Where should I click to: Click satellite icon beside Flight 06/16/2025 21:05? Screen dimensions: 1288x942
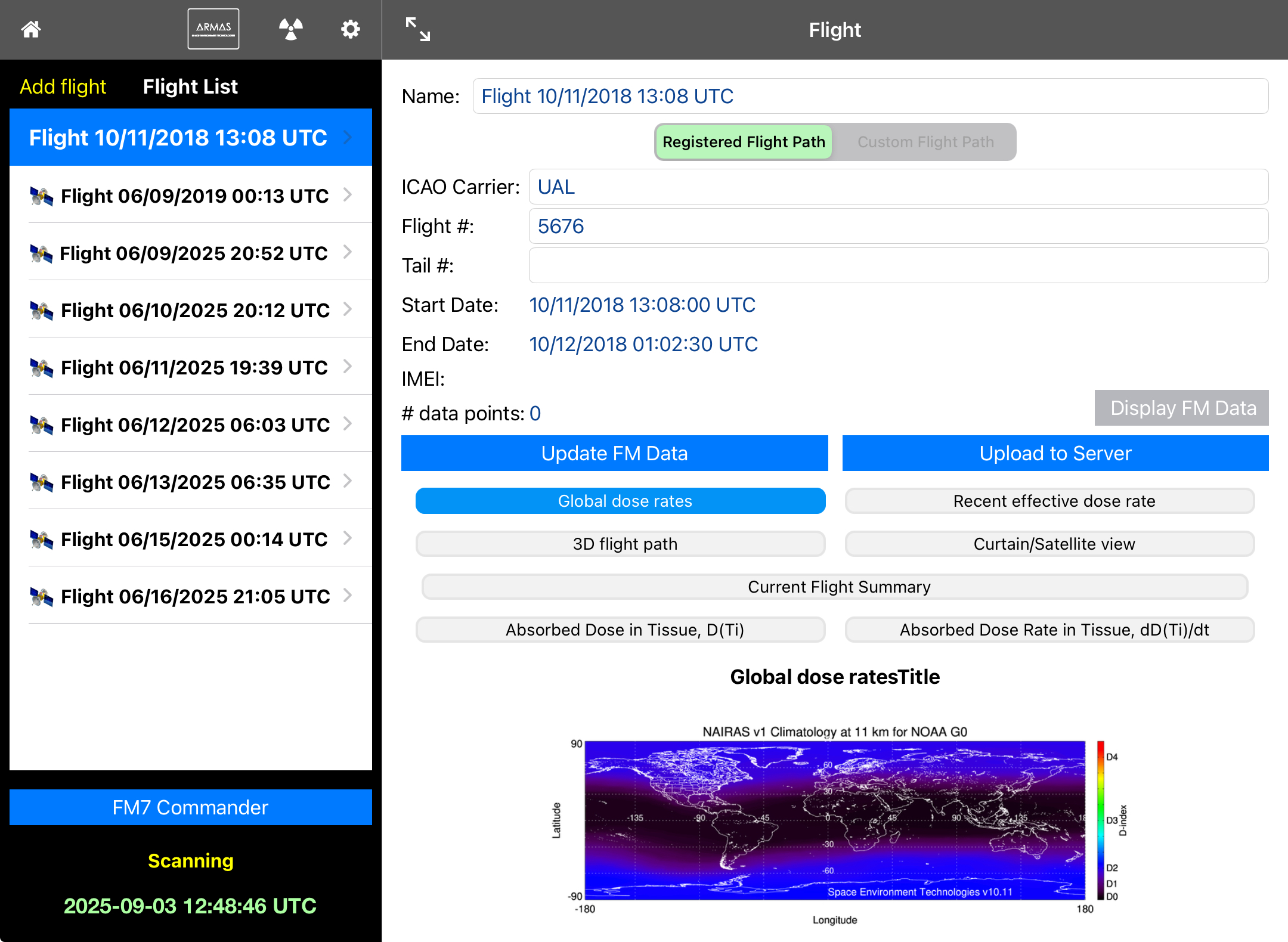[42, 597]
